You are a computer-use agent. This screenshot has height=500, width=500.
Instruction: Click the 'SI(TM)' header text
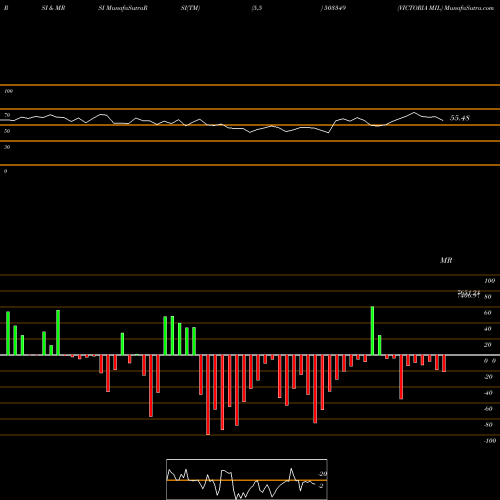pyautogui.click(x=190, y=8)
